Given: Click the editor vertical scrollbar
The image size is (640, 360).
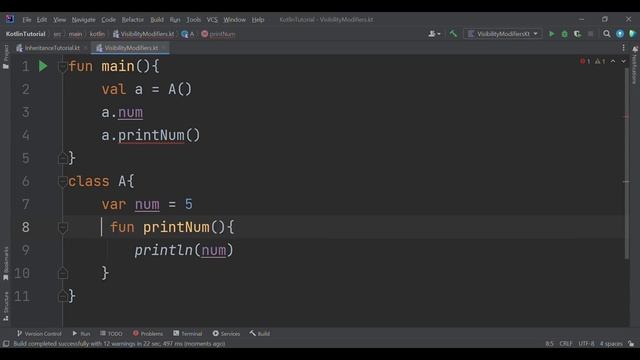Looking at the screenshot, I should [x=627, y=163].
